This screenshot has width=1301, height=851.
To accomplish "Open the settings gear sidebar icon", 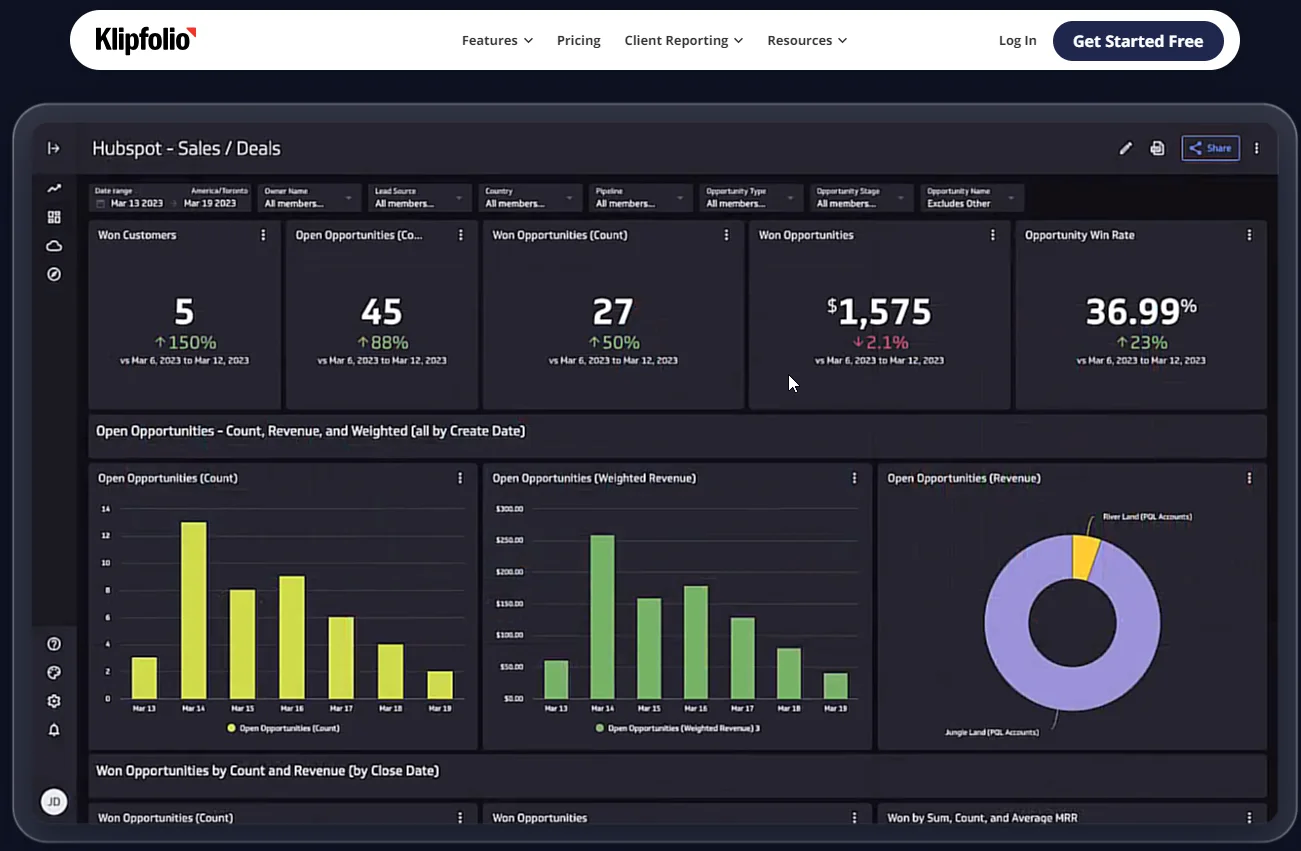I will coord(54,701).
